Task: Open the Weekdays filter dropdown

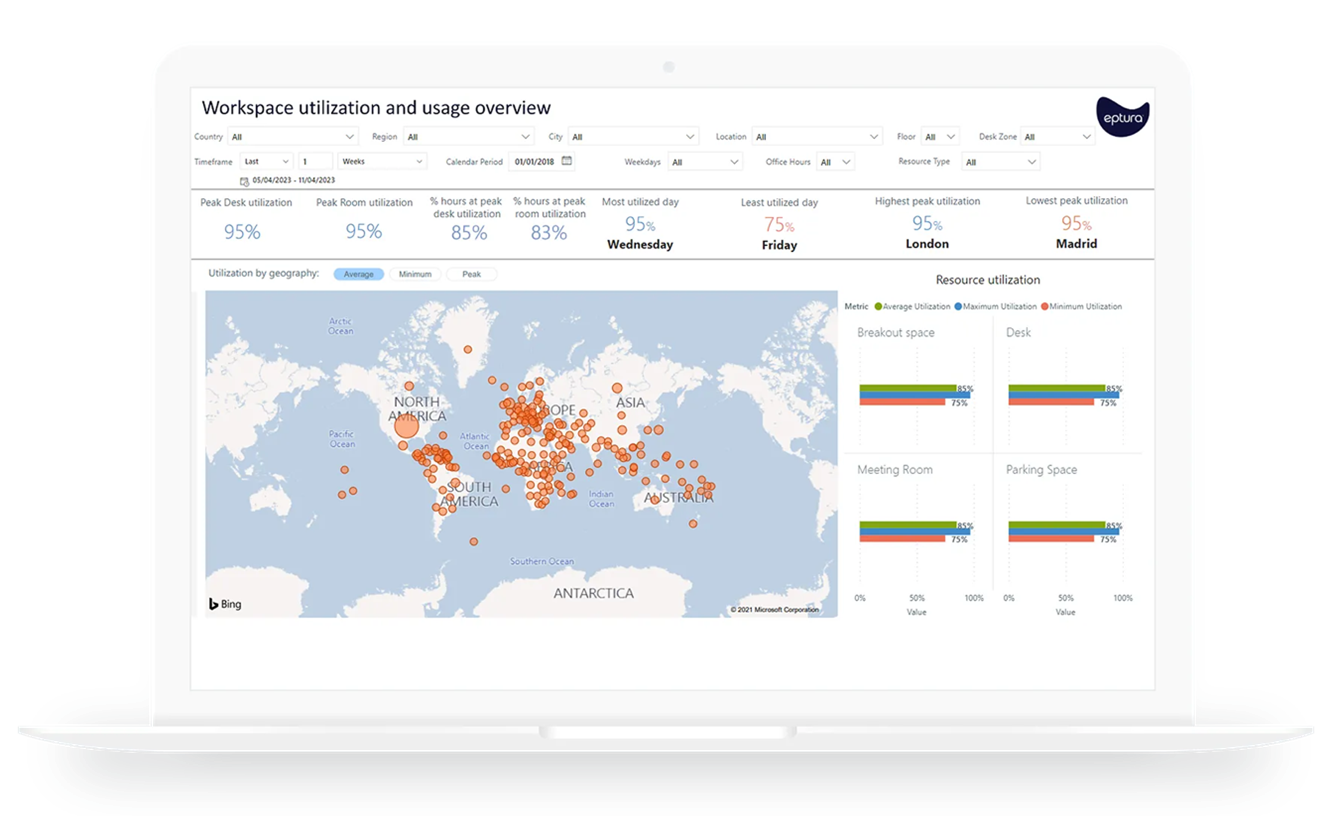Action: [x=705, y=162]
